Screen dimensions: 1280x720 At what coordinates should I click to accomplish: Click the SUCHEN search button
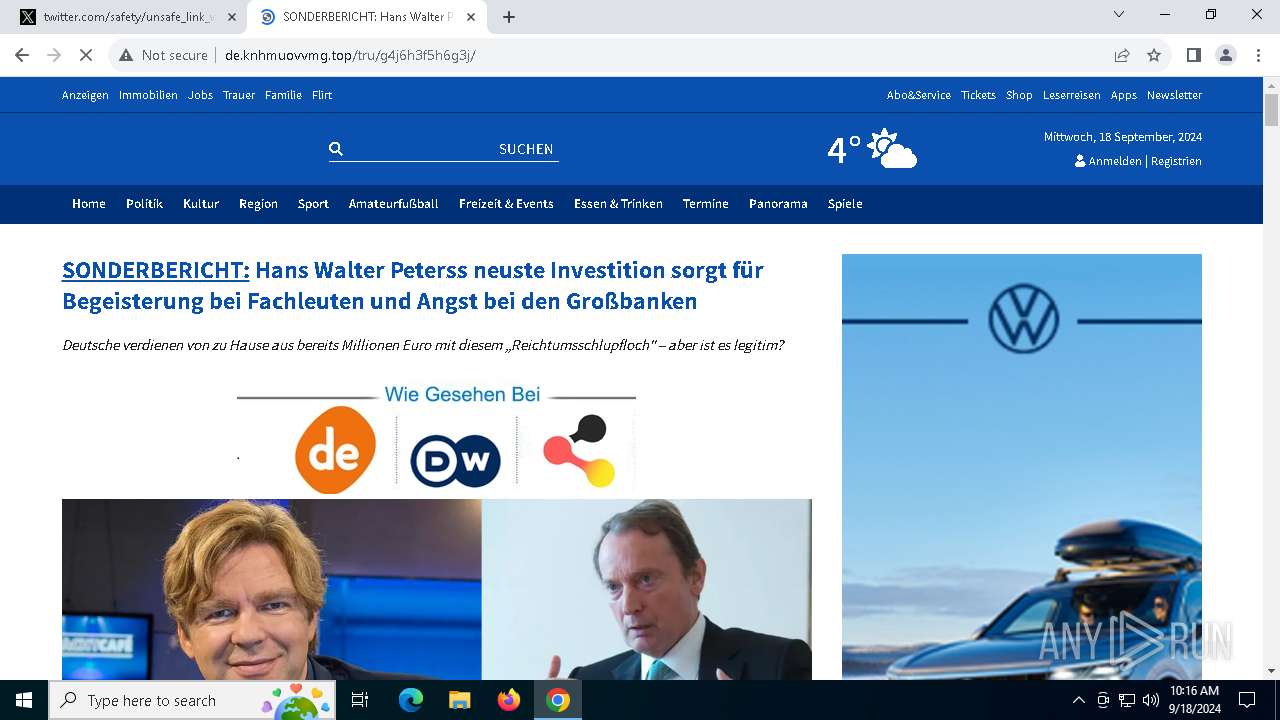pyautogui.click(x=526, y=149)
